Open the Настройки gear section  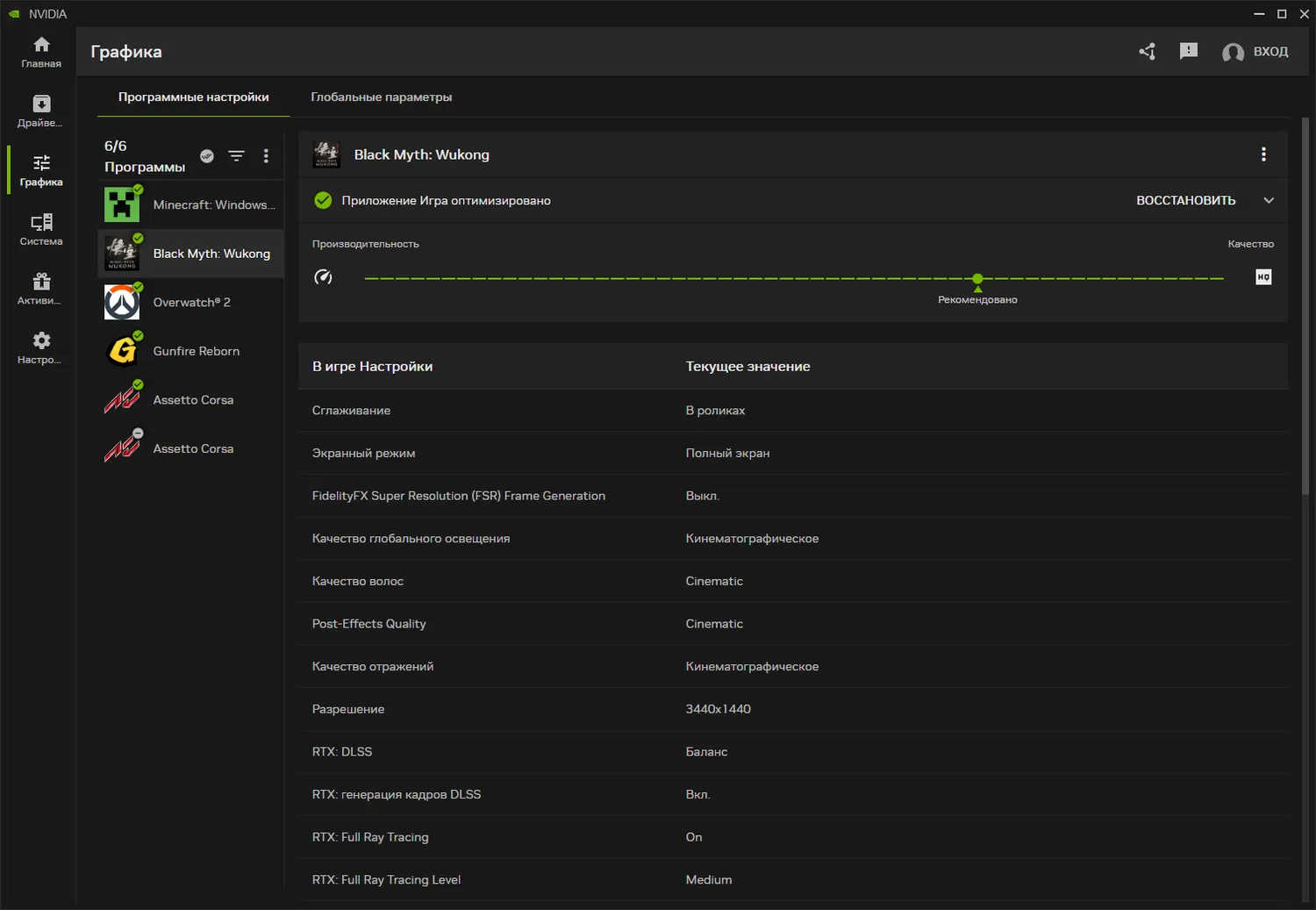(41, 348)
